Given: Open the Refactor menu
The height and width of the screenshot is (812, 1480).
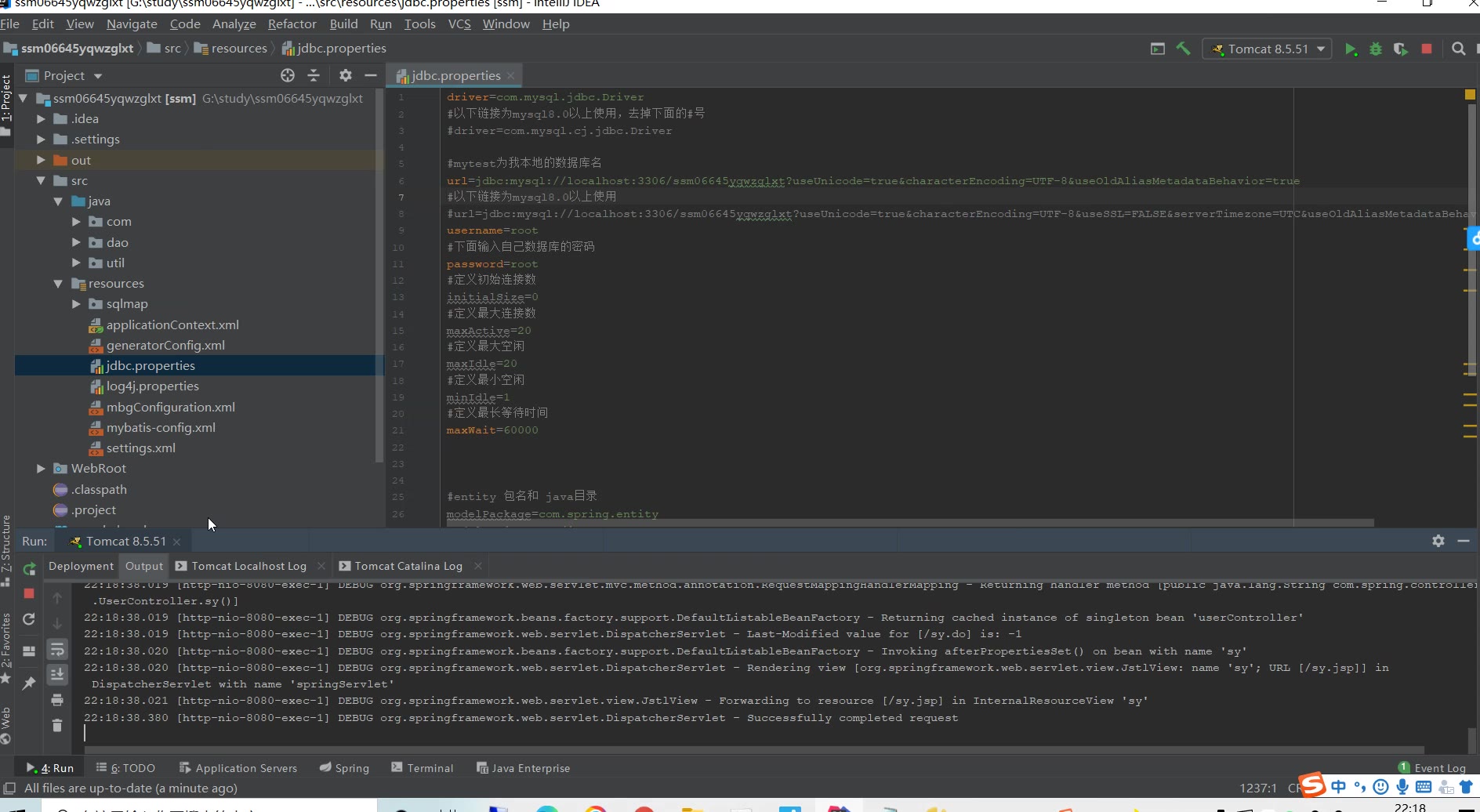Looking at the screenshot, I should tap(292, 24).
